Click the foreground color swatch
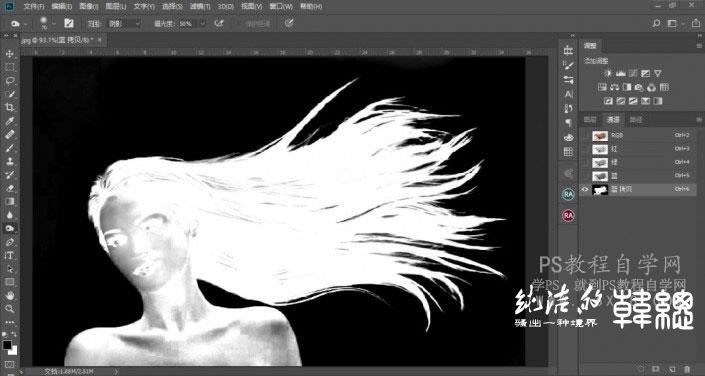 click(7, 345)
